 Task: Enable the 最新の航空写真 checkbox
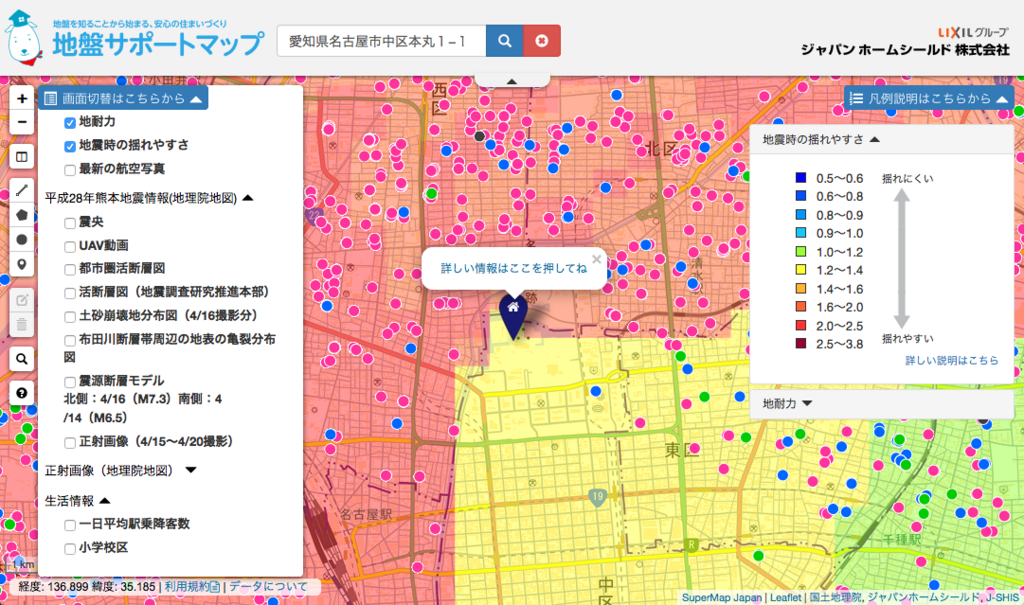coord(70,170)
